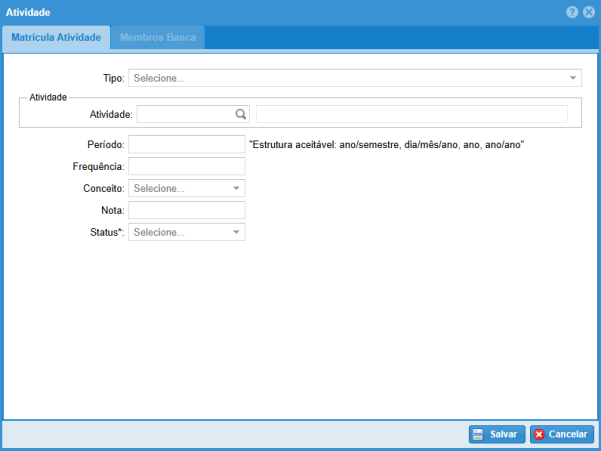The image size is (601, 451).
Task: Open the Membros Banca tab
Action: (x=159, y=38)
